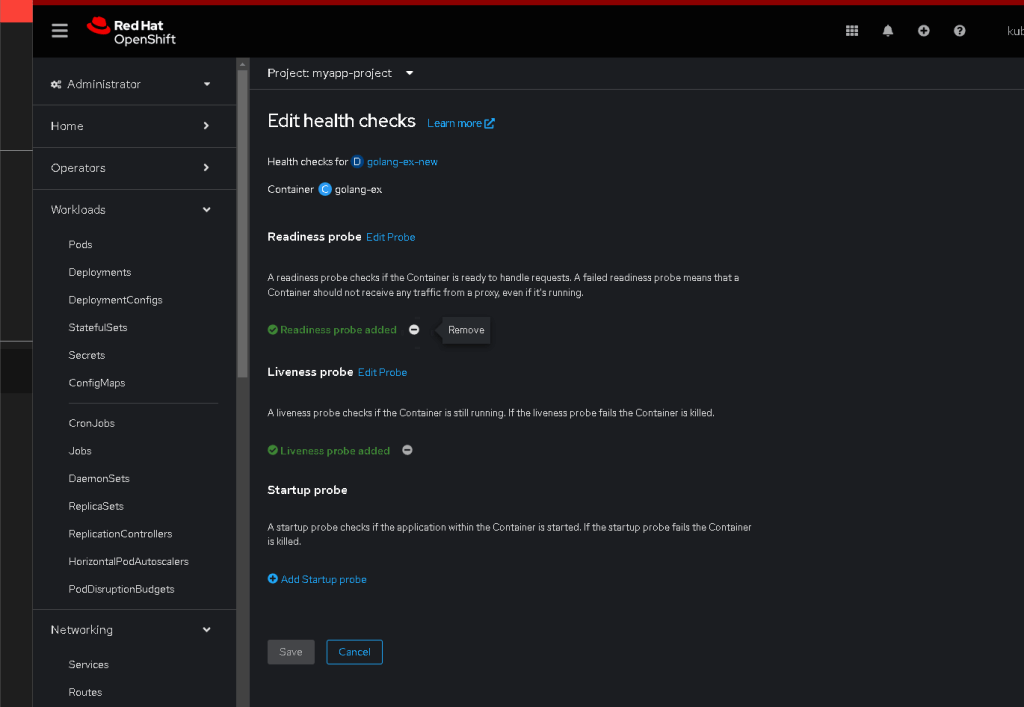Open the help question mark menu

[959, 31]
